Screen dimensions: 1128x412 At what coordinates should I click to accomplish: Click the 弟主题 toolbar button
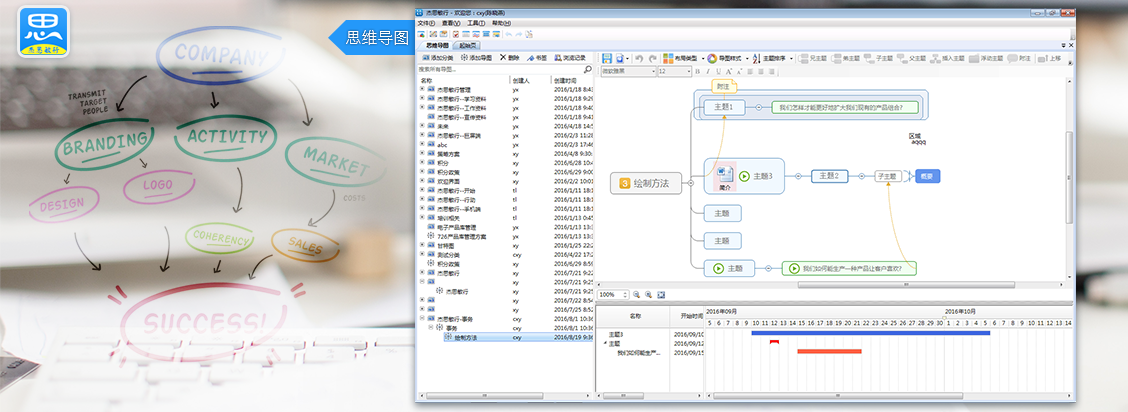(846, 58)
